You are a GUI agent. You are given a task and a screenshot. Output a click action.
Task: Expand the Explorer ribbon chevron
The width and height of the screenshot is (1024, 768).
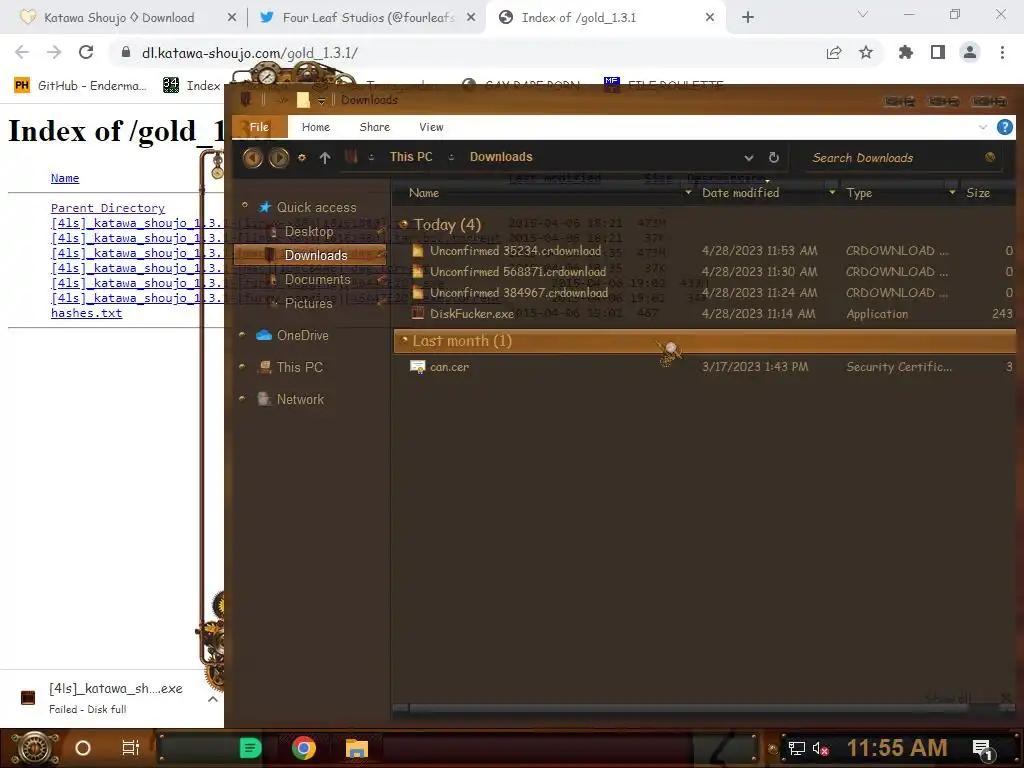pyautogui.click(x=983, y=127)
